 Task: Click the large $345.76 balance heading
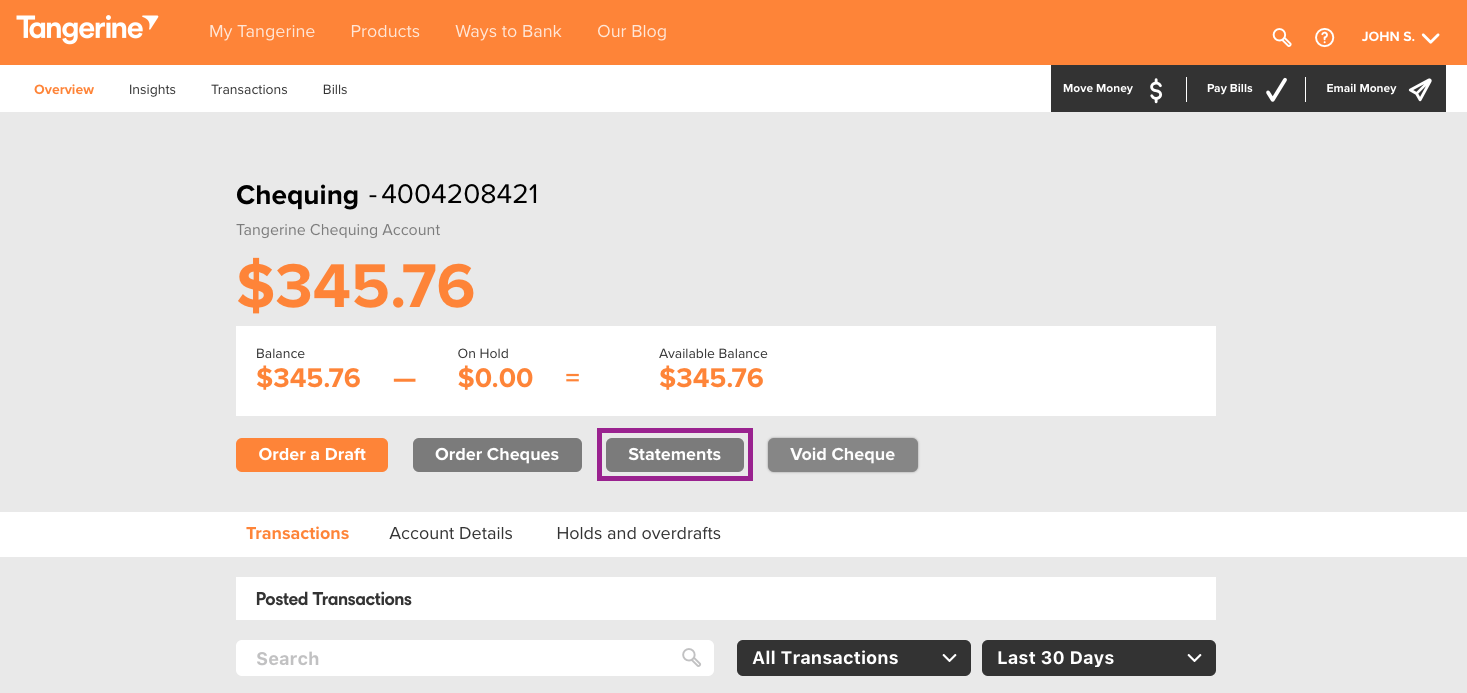355,286
